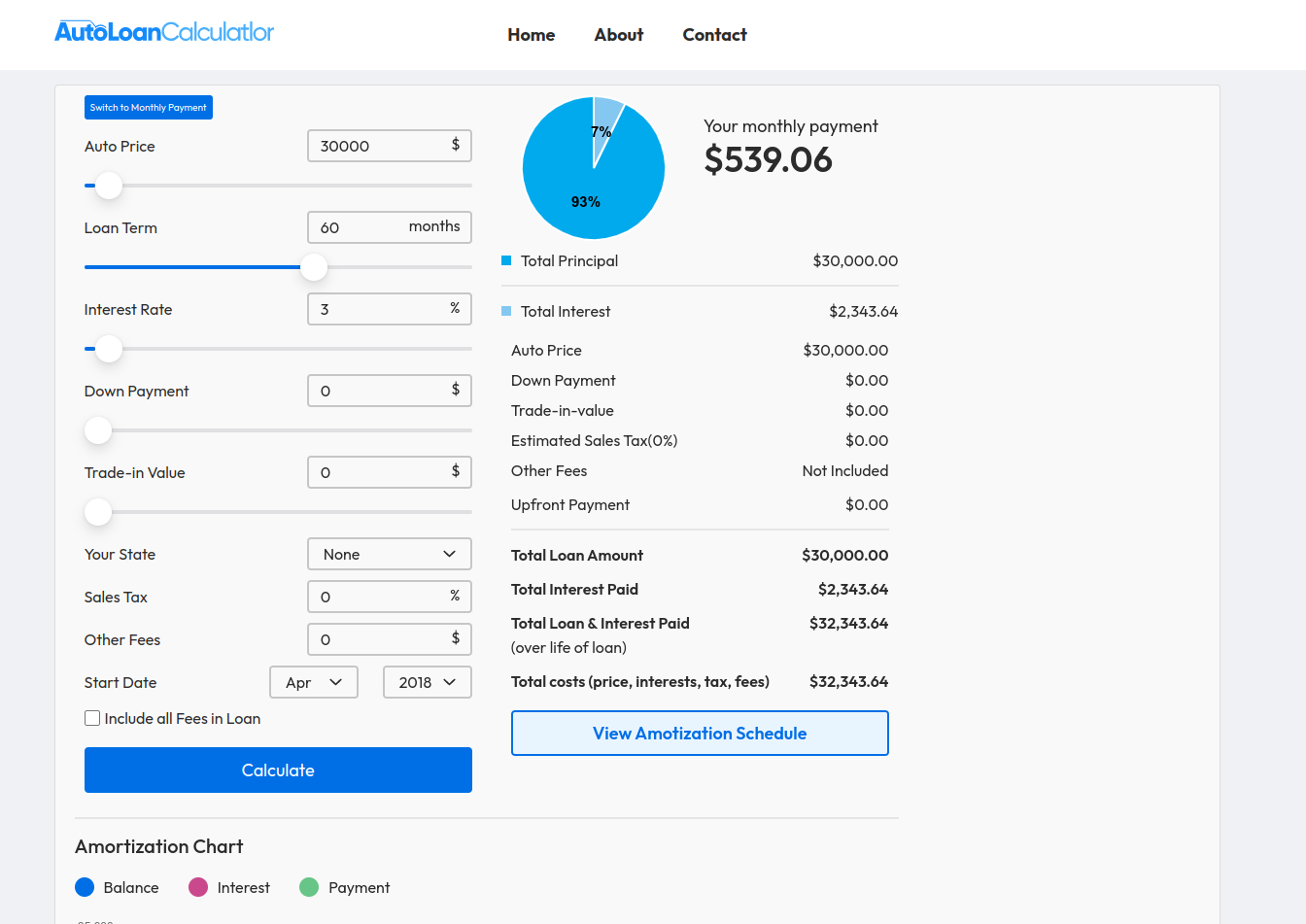
Task: Click the Down Payment slider handle
Action: tap(98, 430)
